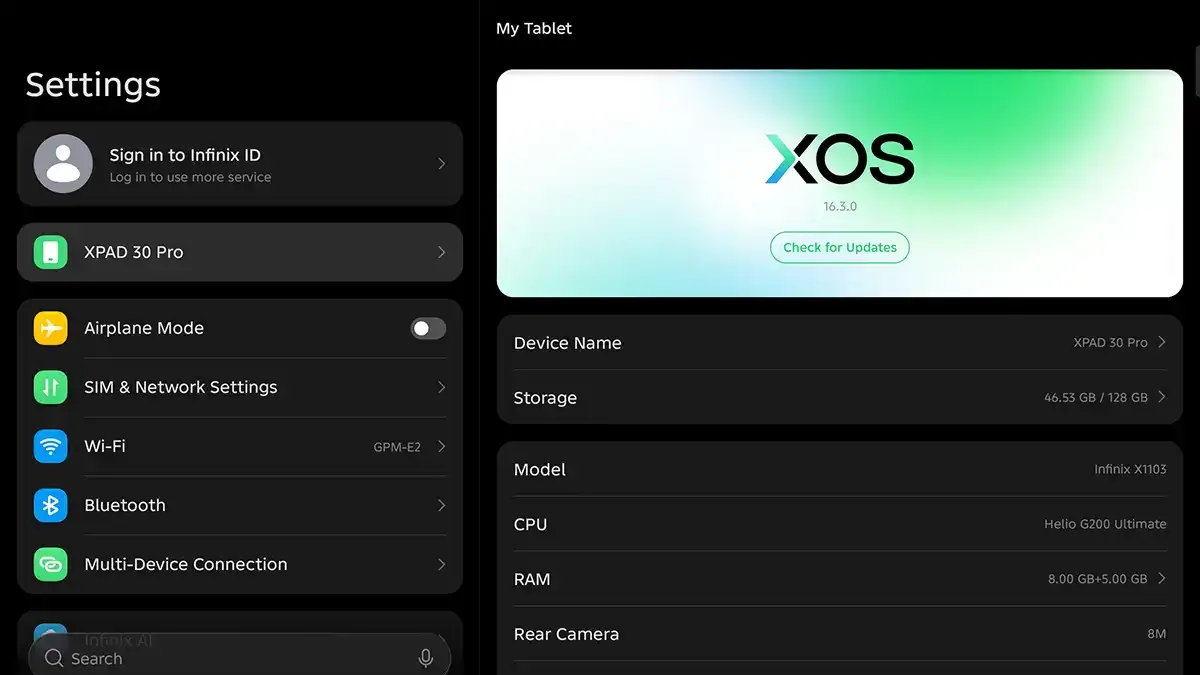Click the CPU row label
1200x675 pixels.
click(530, 525)
